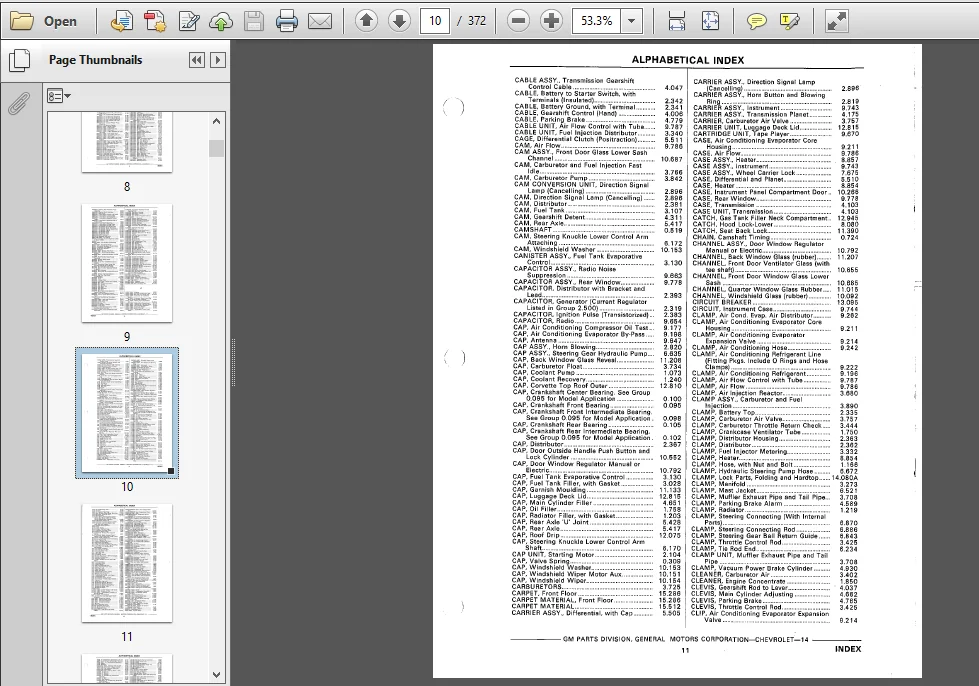Screen dimensions: 979x686
Task: Click the ALPHABETICAL INDEX heading
Action: click(687, 60)
